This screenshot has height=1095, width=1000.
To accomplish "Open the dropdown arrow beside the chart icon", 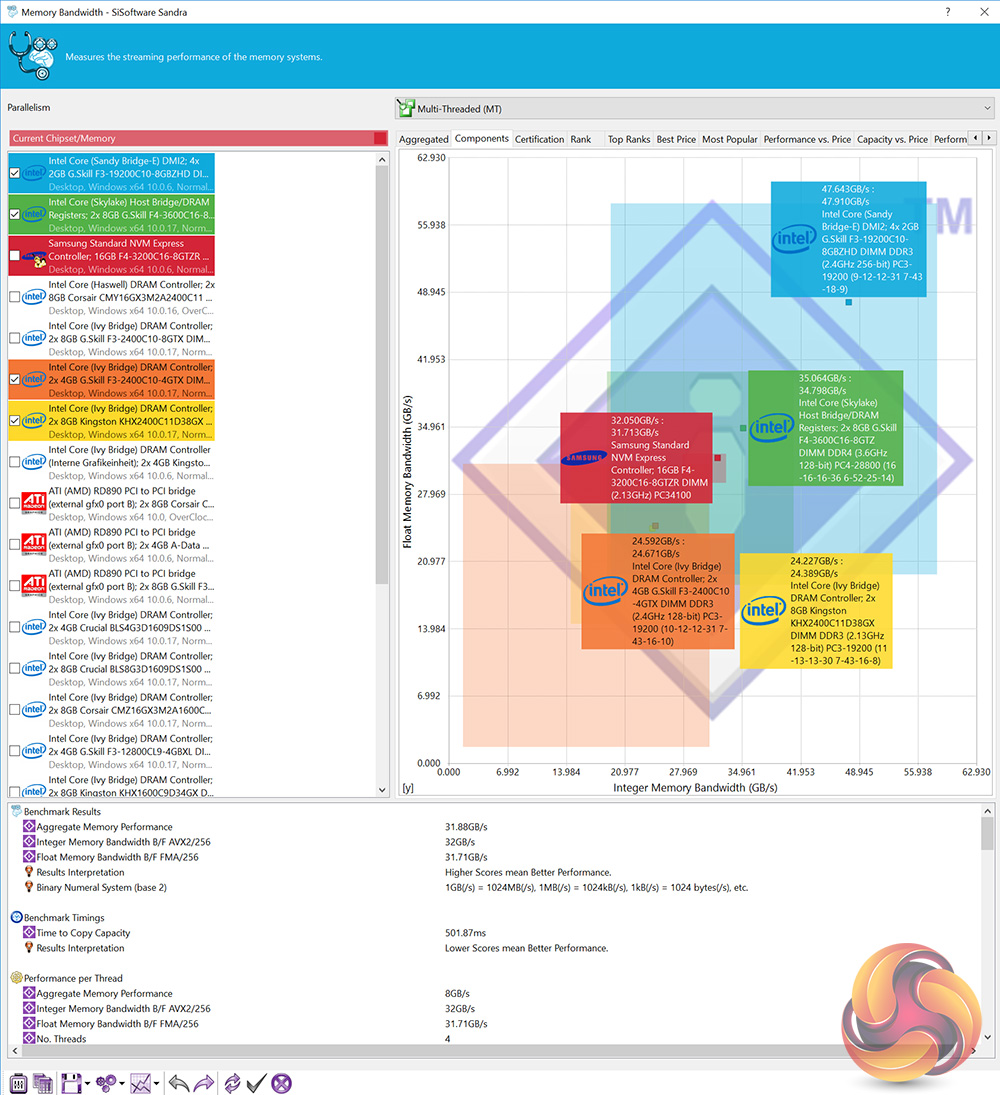I will [156, 1084].
